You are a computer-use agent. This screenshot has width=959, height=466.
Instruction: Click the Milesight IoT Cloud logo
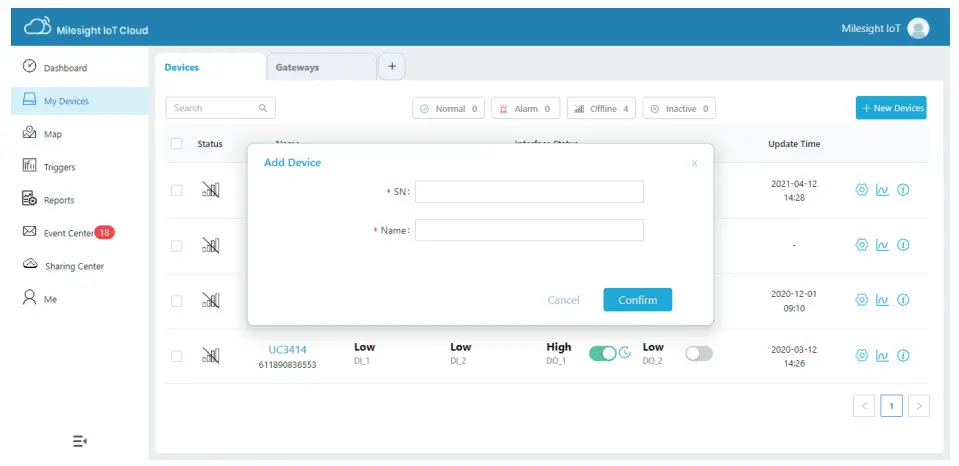click(x=86, y=29)
